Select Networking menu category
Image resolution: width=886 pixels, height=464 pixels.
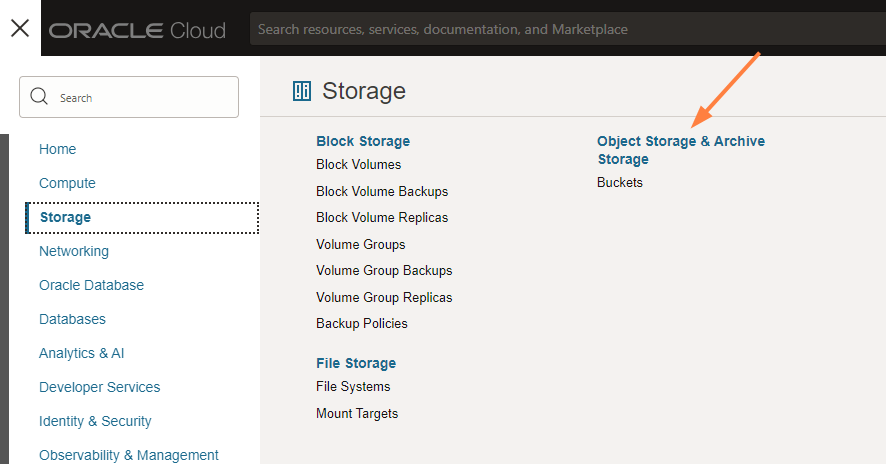(74, 251)
